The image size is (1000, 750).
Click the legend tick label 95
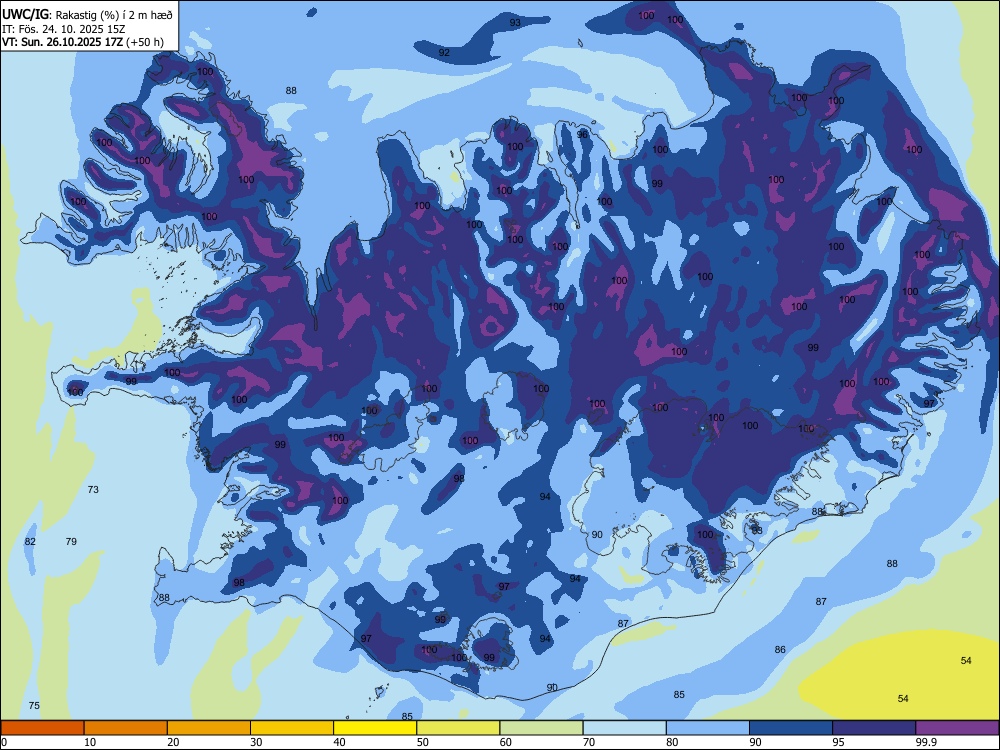pos(838,742)
